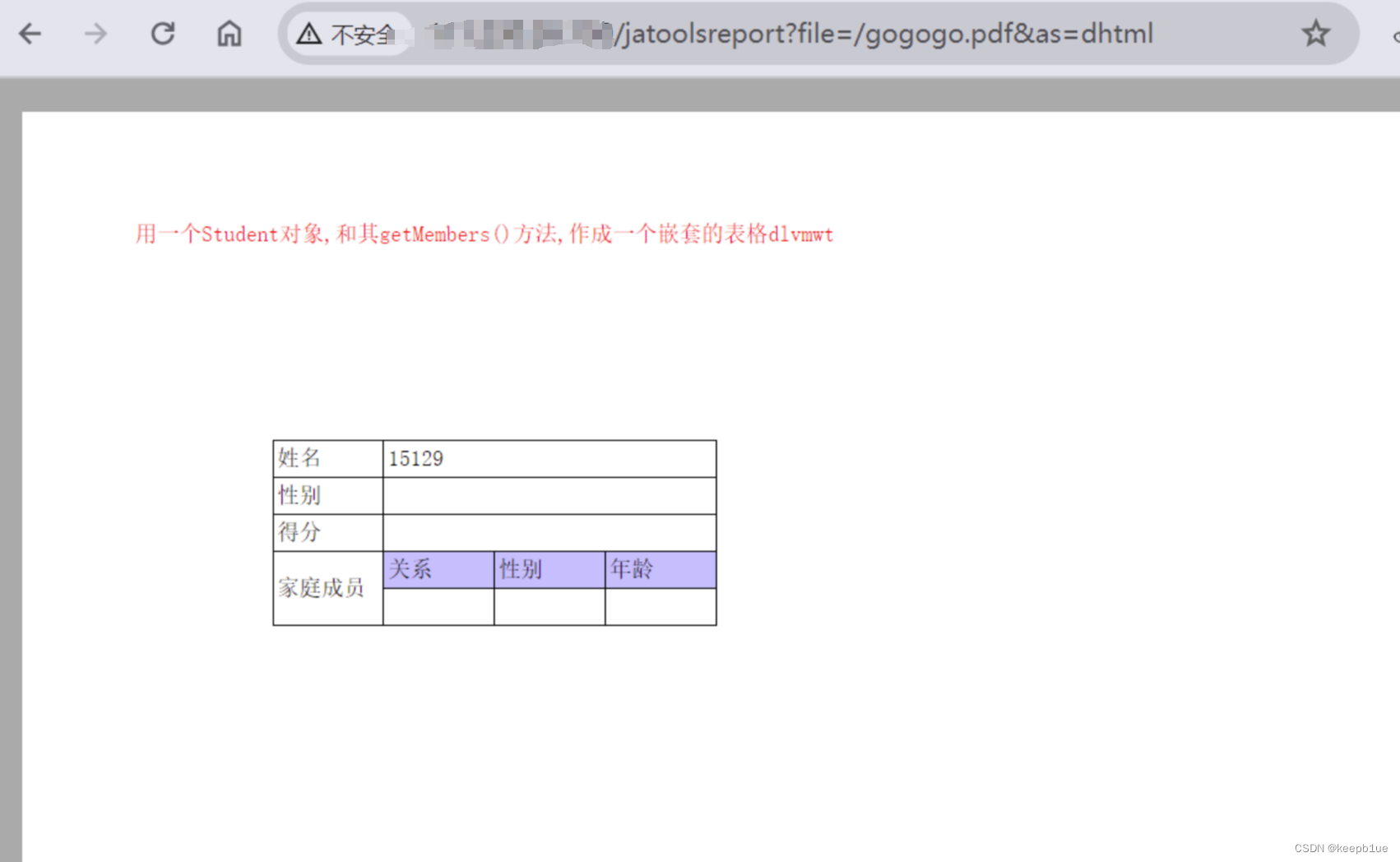The image size is (1400, 862).
Task: Click the empty cell under 年龄 header
Action: coord(661,606)
